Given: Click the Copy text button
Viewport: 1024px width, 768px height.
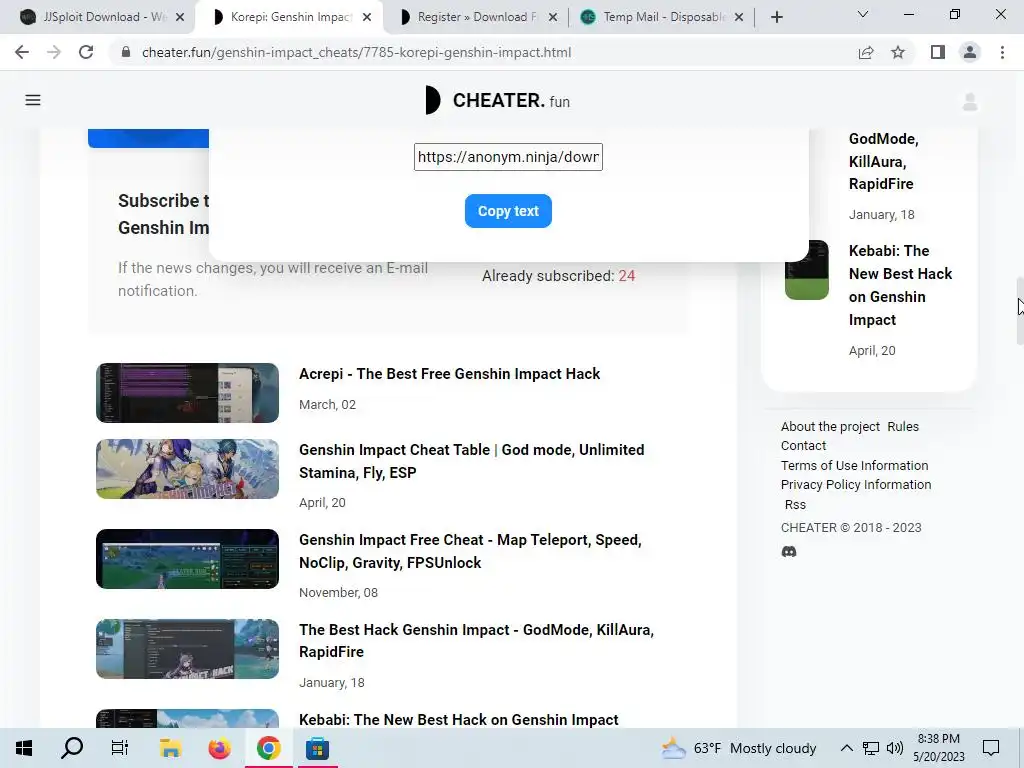Looking at the screenshot, I should click(x=508, y=211).
